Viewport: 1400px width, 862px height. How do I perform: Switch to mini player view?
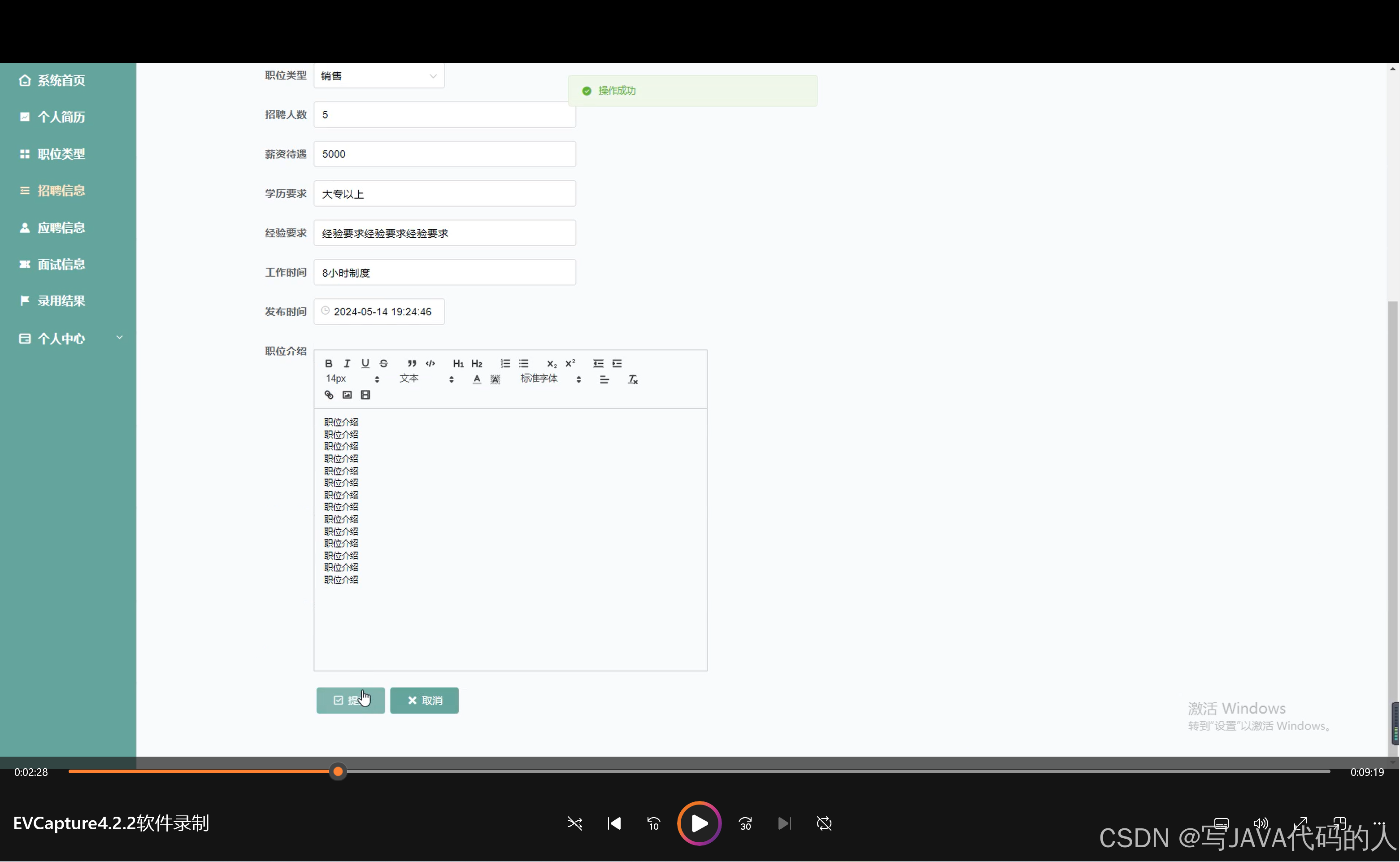point(1339,823)
